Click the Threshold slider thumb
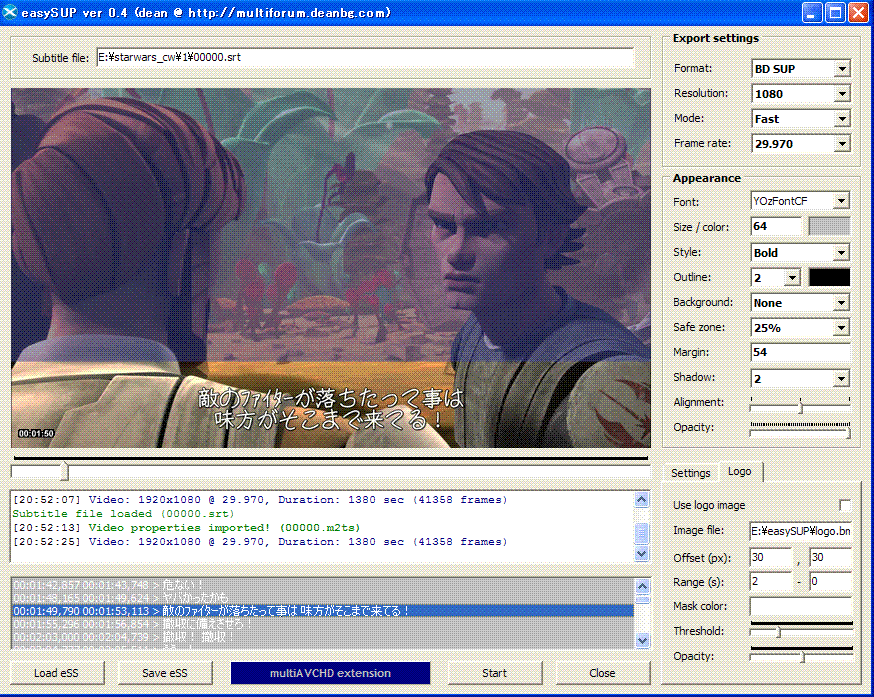 pyautogui.click(x=779, y=632)
